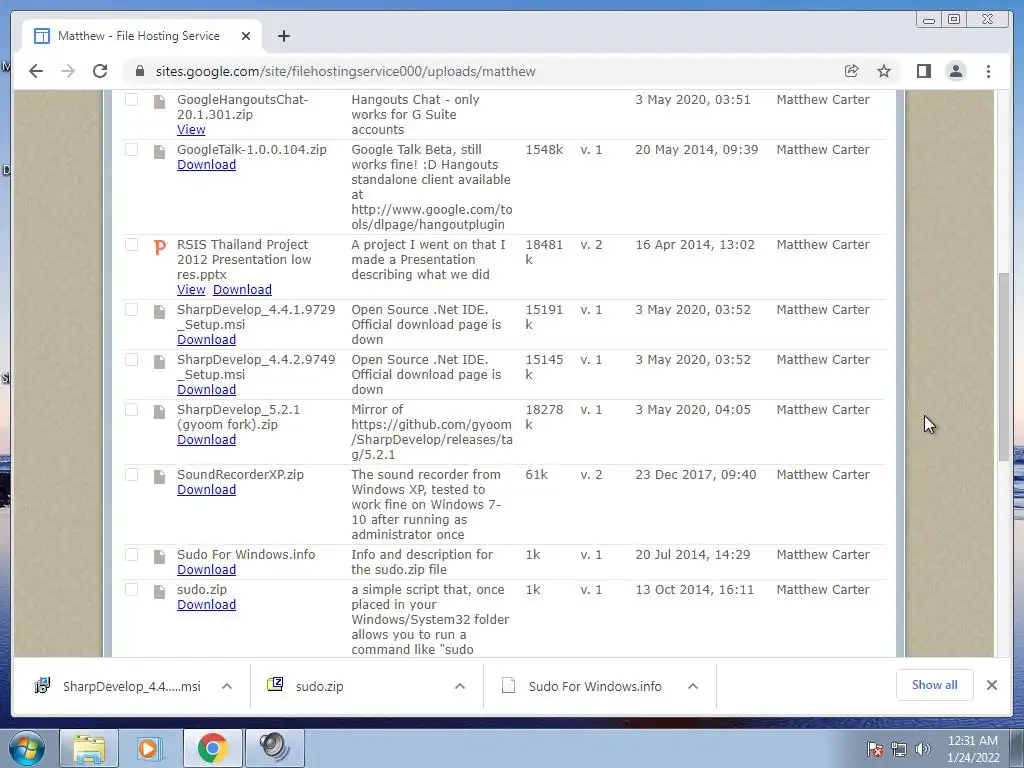Click the volume icon in system tray
The height and width of the screenshot is (768, 1024).
[x=922, y=749]
